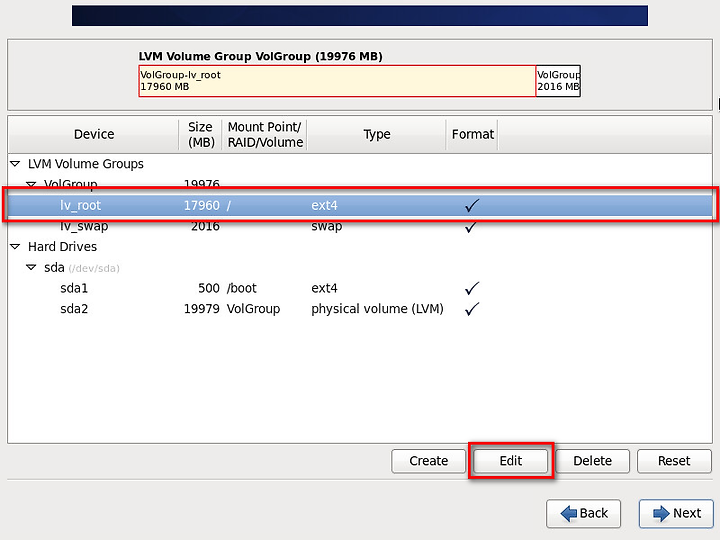Click the physical volume (LVM) type cell
This screenshot has width=720, height=540.
[x=377, y=309]
